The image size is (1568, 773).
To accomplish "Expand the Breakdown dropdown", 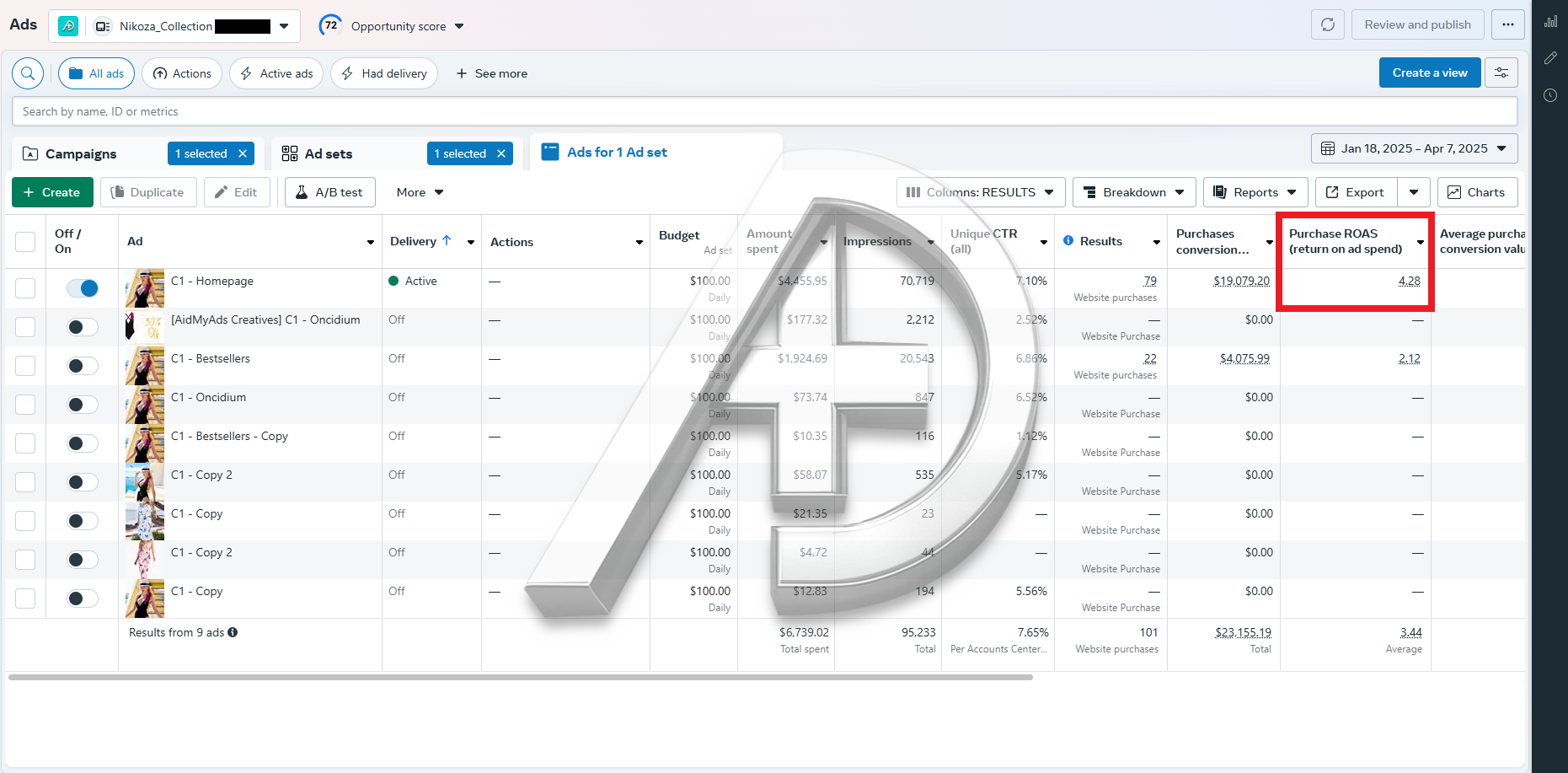I will point(1133,192).
